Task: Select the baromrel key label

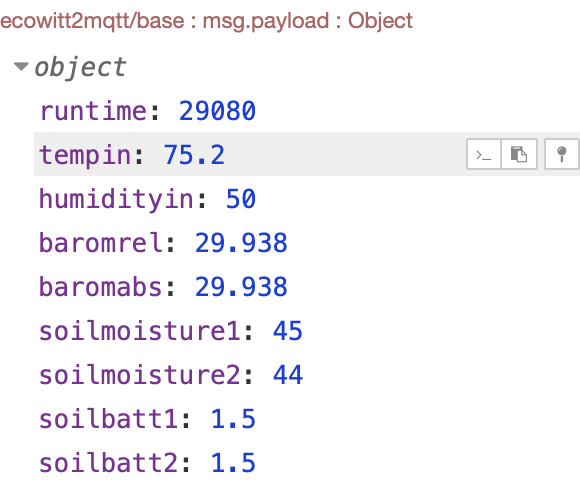Action: click(101, 243)
